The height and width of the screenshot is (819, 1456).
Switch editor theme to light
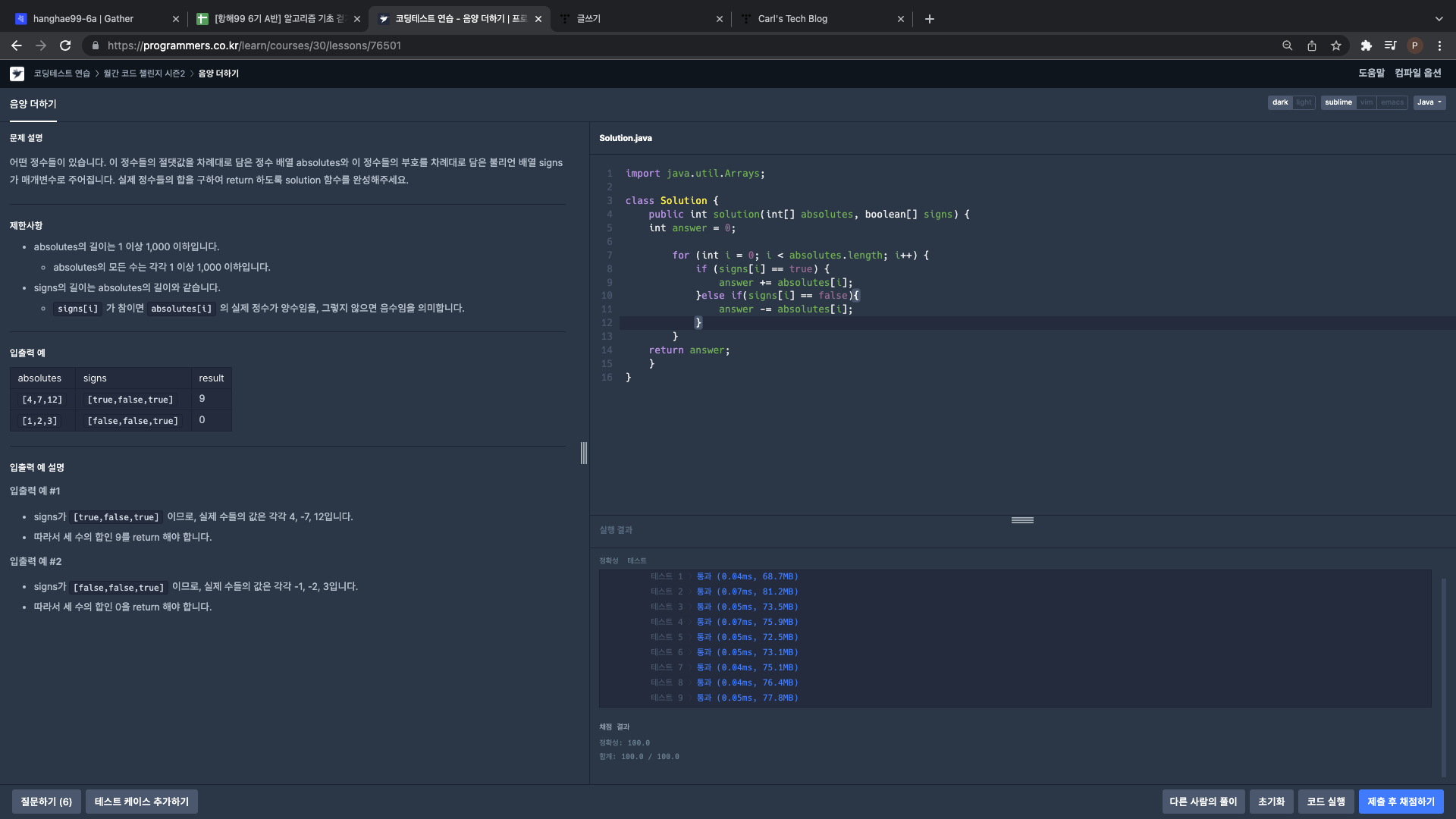(1304, 102)
